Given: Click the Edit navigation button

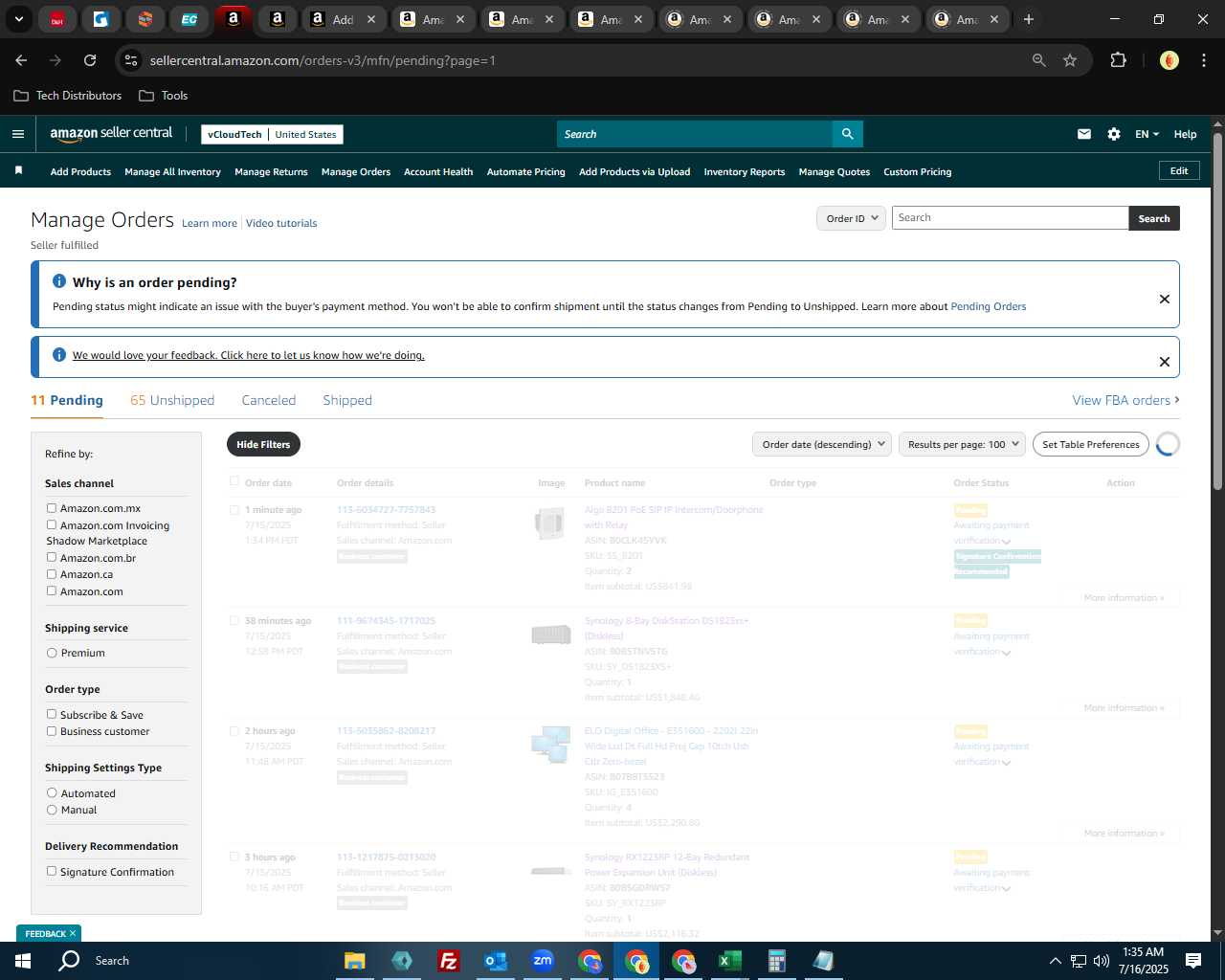Looking at the screenshot, I should point(1179,170).
